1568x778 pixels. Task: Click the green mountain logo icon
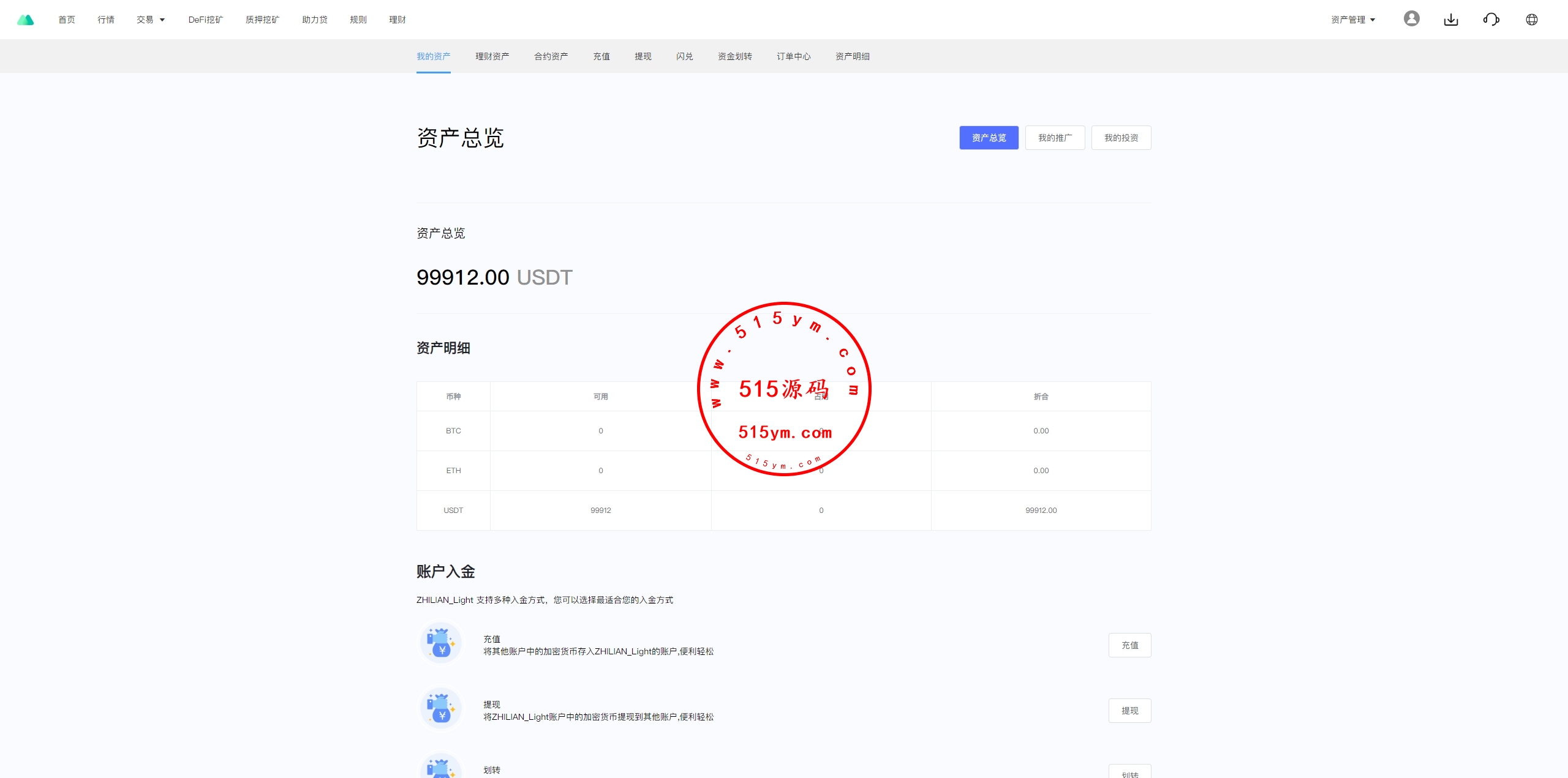[x=25, y=20]
